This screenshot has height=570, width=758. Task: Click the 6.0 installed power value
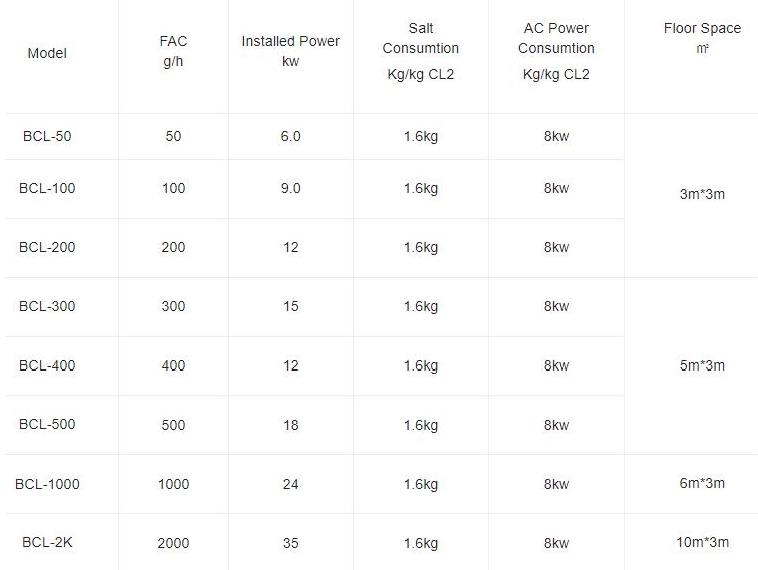[x=290, y=136]
